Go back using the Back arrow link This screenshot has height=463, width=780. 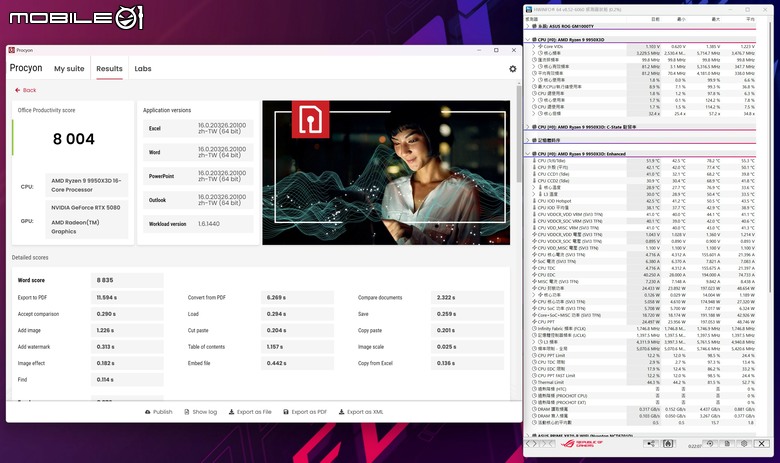(x=25, y=90)
